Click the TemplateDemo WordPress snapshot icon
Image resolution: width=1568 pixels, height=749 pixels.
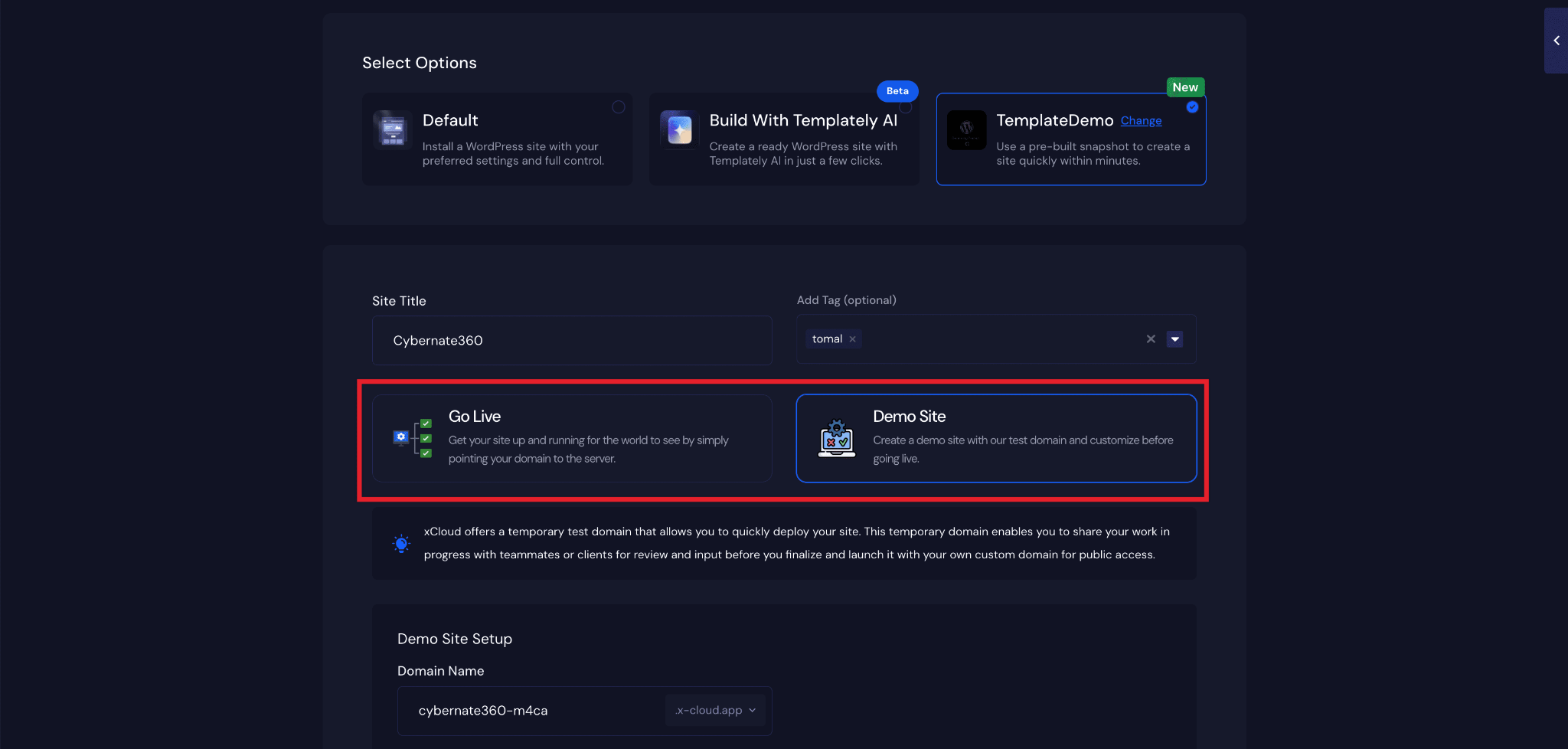tap(966, 129)
